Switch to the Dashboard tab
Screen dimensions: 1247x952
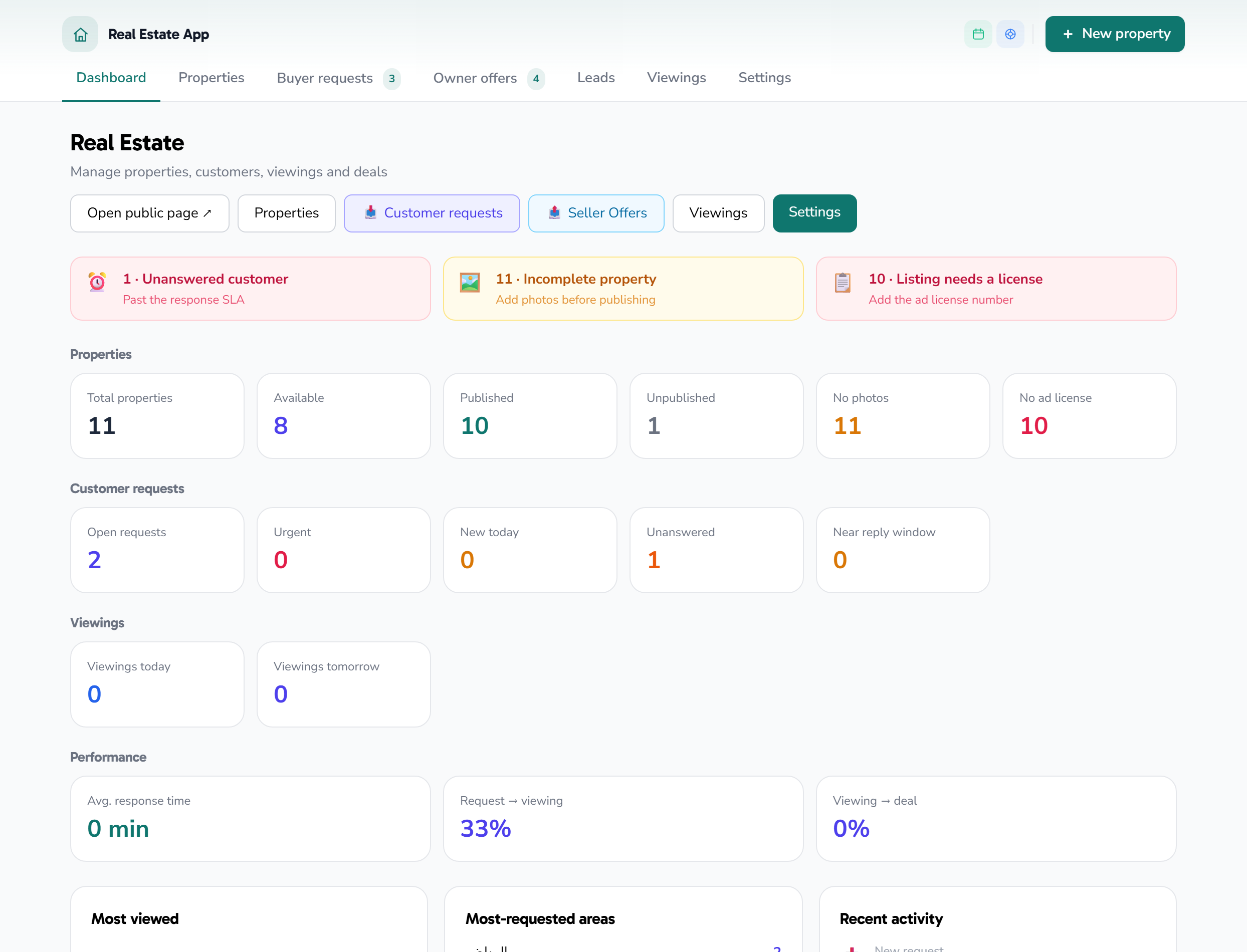(x=111, y=78)
